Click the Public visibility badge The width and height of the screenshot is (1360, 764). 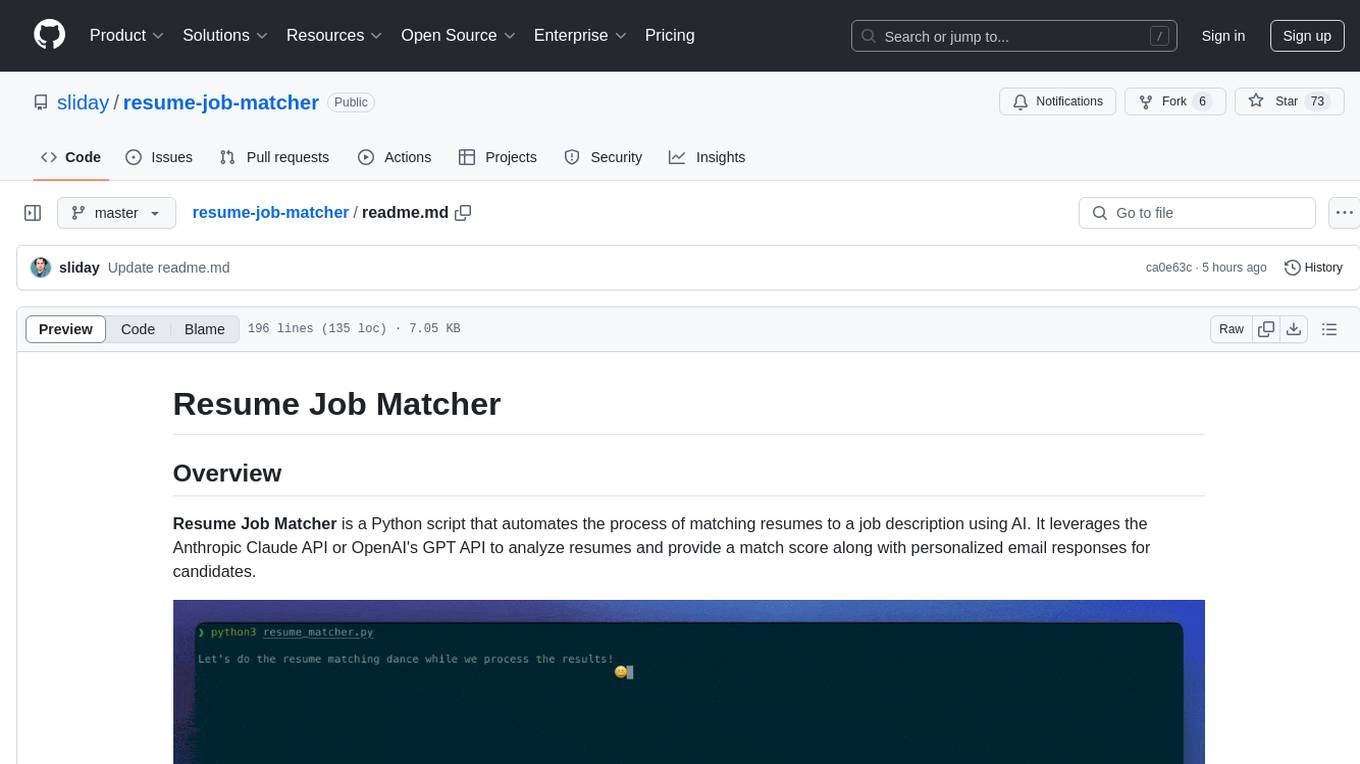[x=351, y=102]
